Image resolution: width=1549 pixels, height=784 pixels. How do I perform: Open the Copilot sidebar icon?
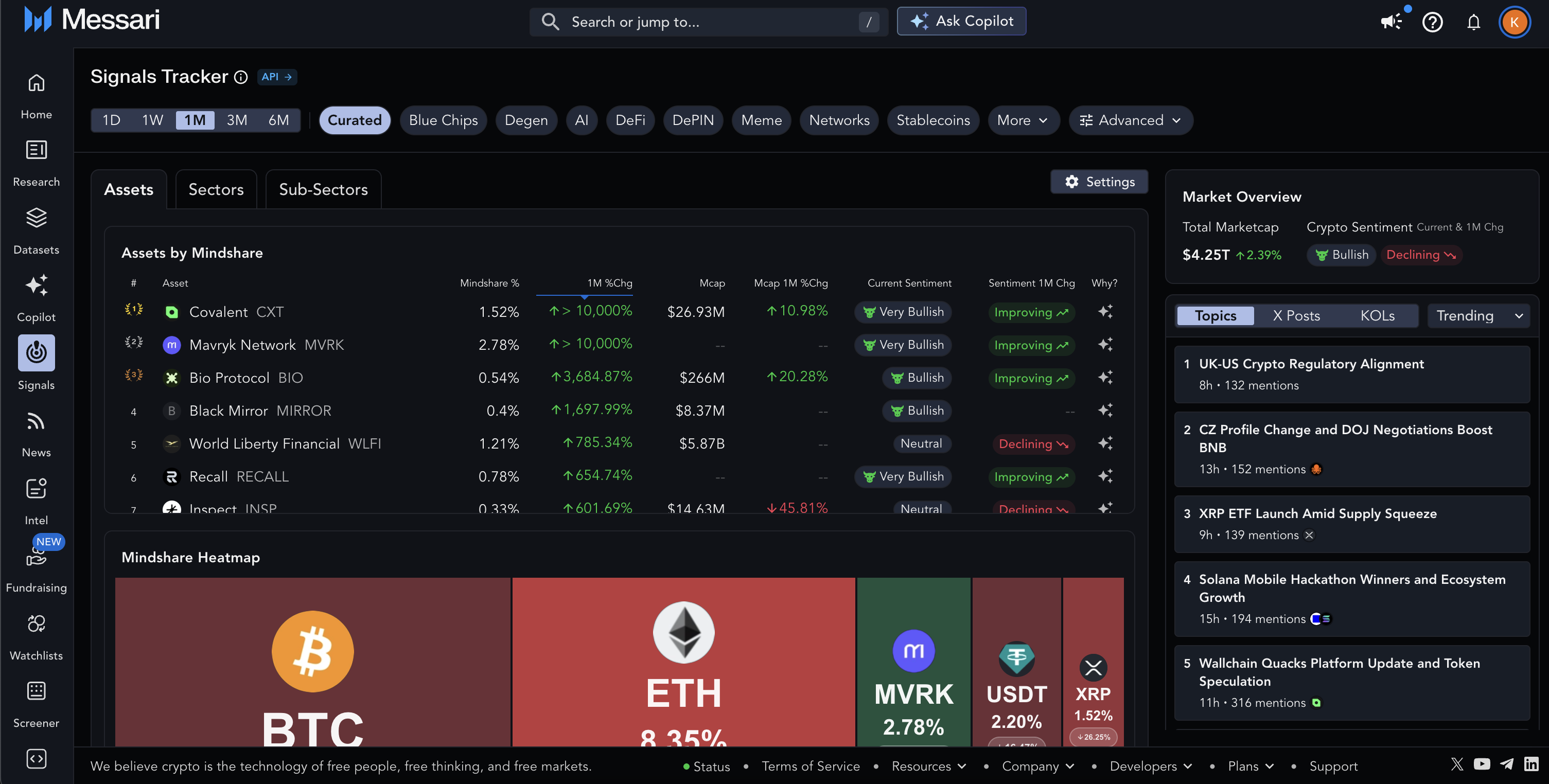[36, 285]
